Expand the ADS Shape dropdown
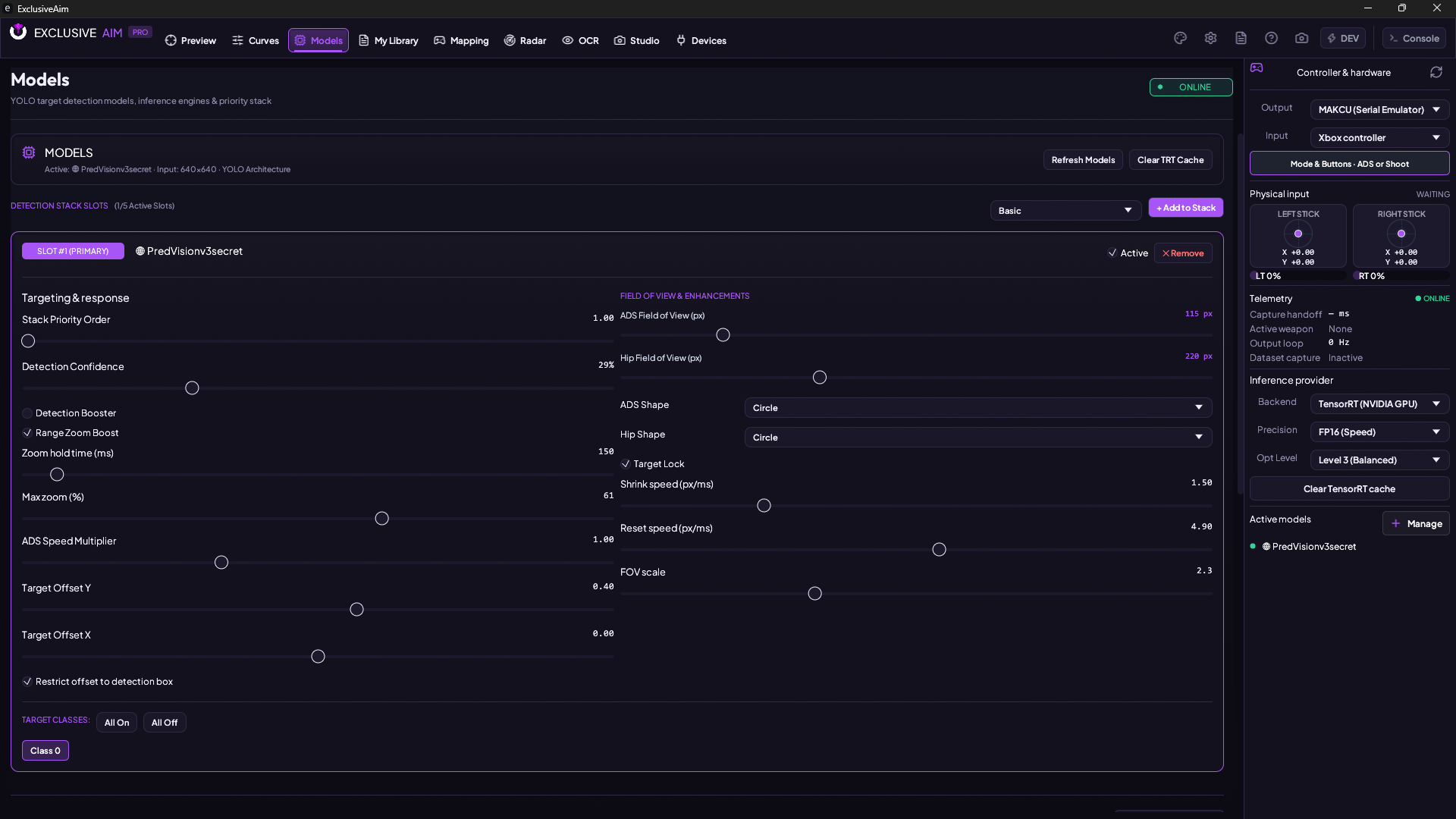Viewport: 1456px width, 819px height. 978,408
